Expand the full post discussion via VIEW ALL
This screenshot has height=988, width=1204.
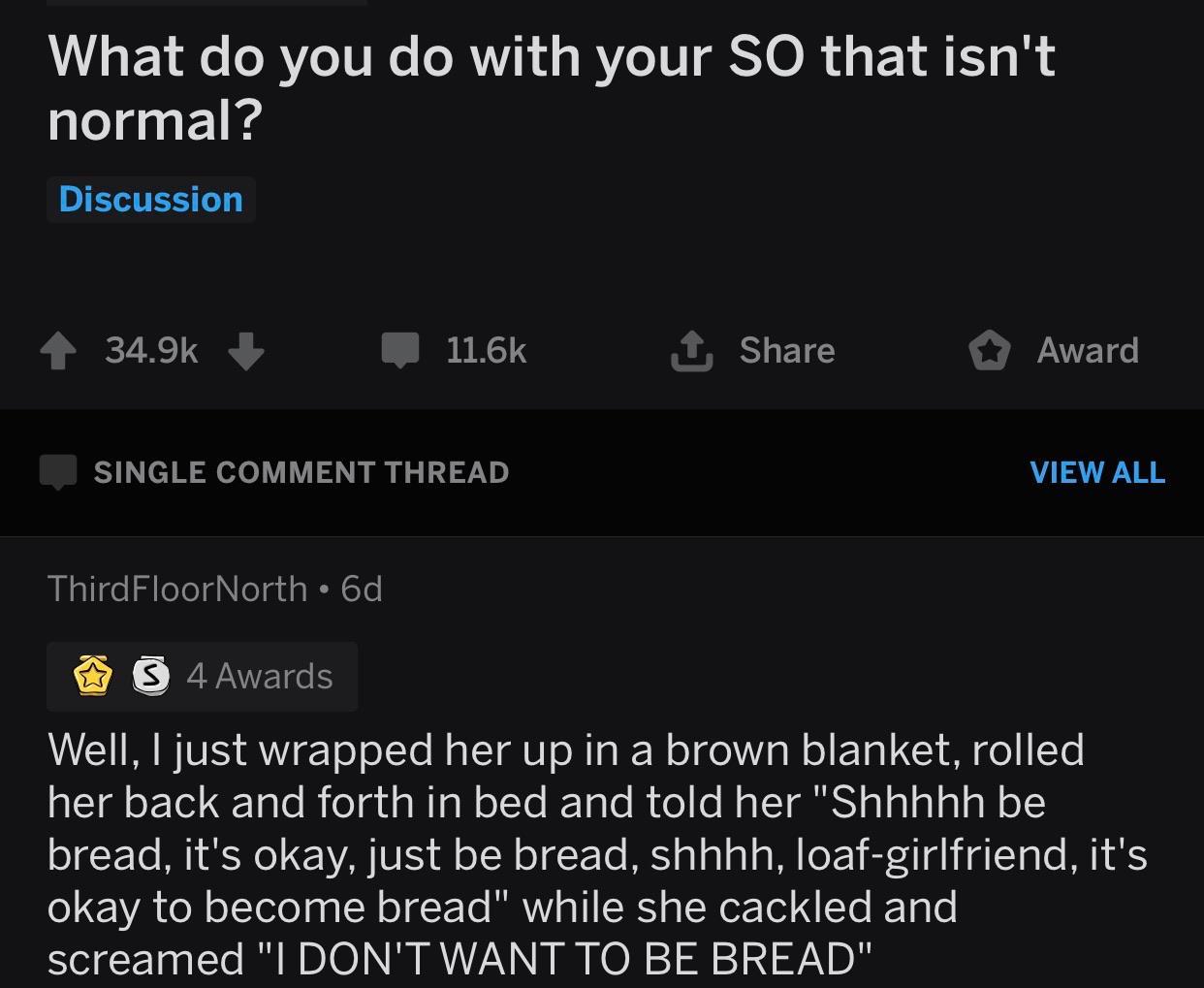coord(1097,472)
